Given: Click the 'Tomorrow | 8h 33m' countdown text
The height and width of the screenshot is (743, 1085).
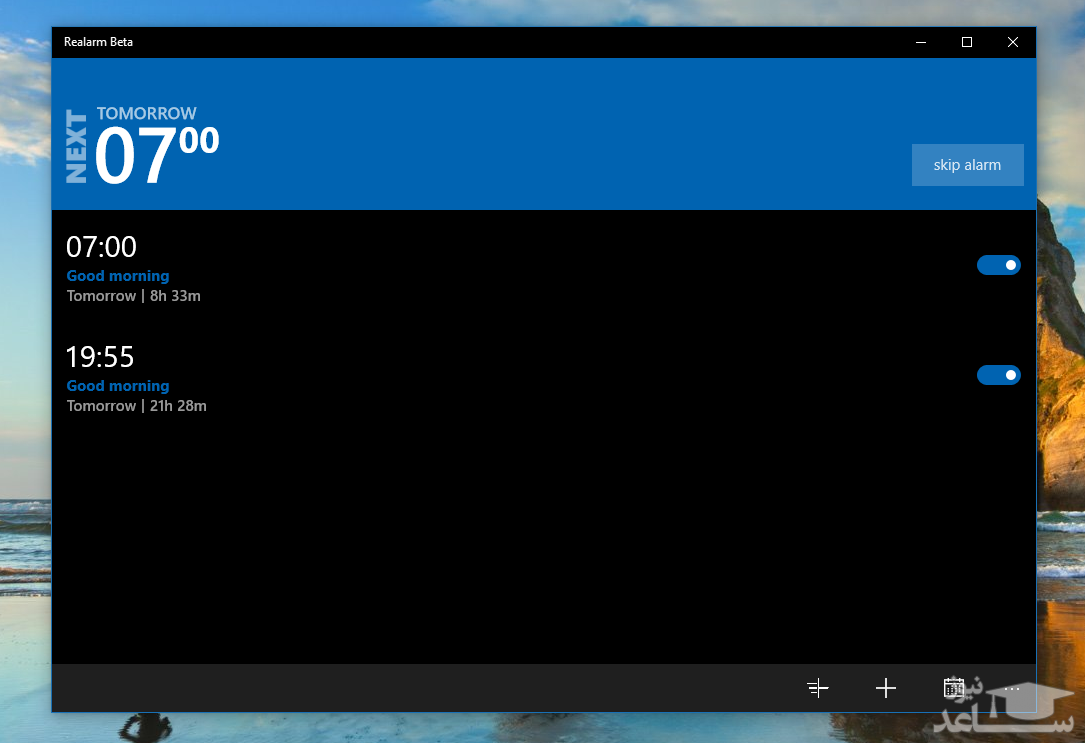Looking at the screenshot, I should [x=134, y=296].
